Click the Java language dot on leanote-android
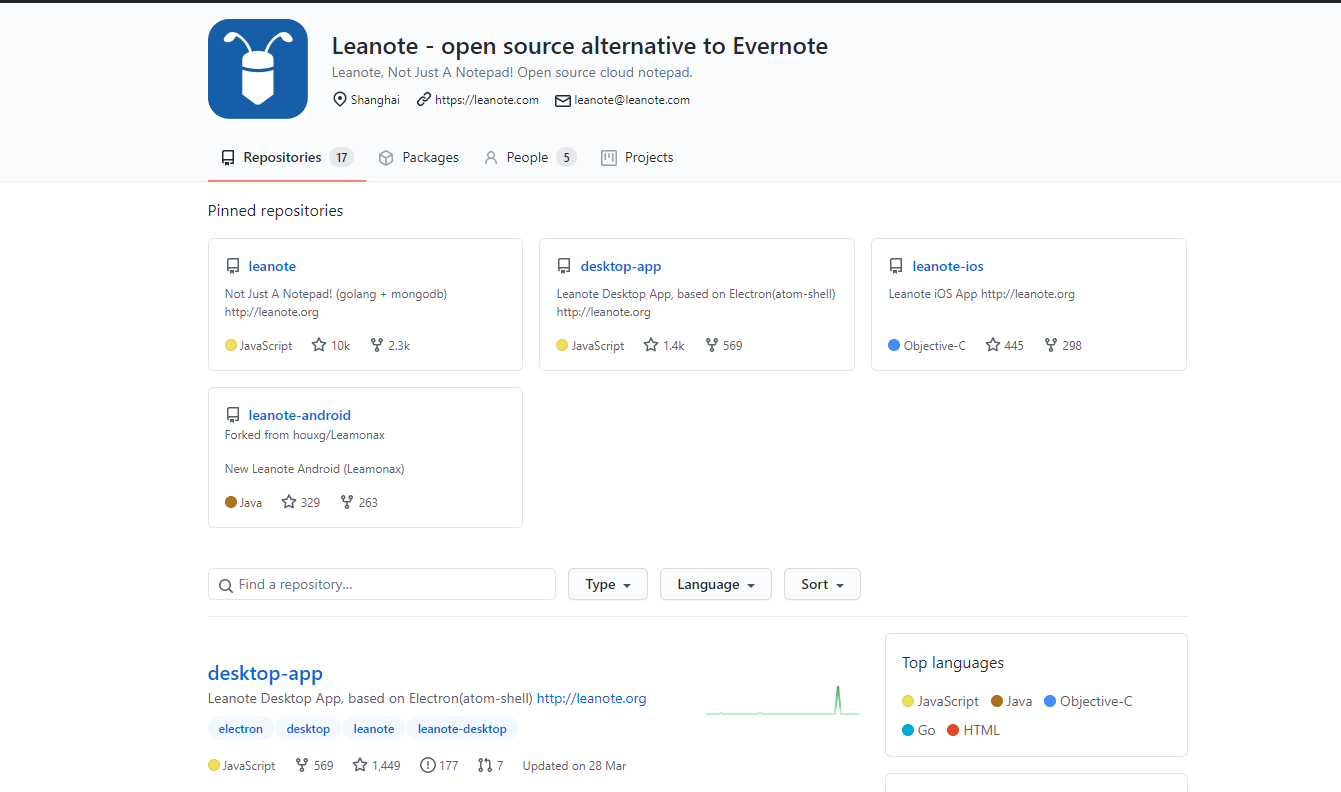 click(231, 502)
